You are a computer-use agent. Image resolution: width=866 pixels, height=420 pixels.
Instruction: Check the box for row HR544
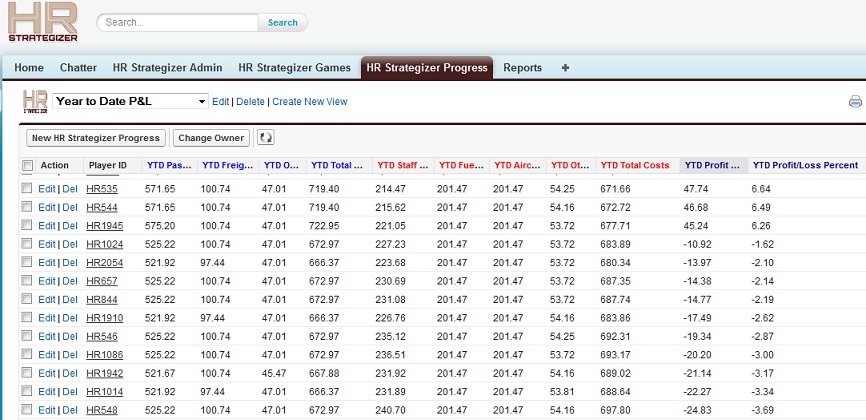coord(27,207)
